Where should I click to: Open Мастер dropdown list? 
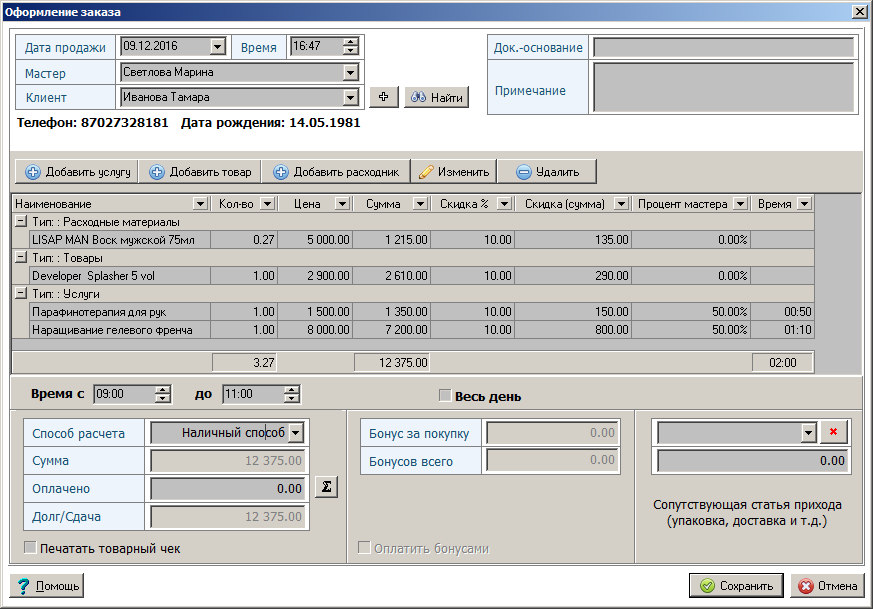(350, 72)
